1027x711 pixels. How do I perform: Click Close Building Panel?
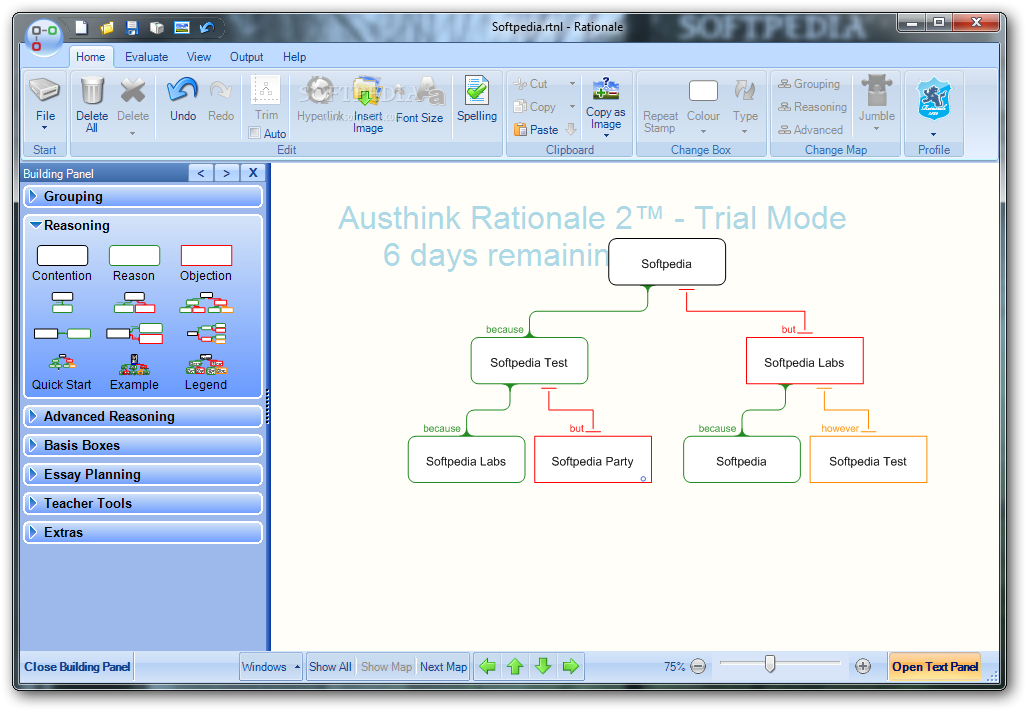(77, 666)
